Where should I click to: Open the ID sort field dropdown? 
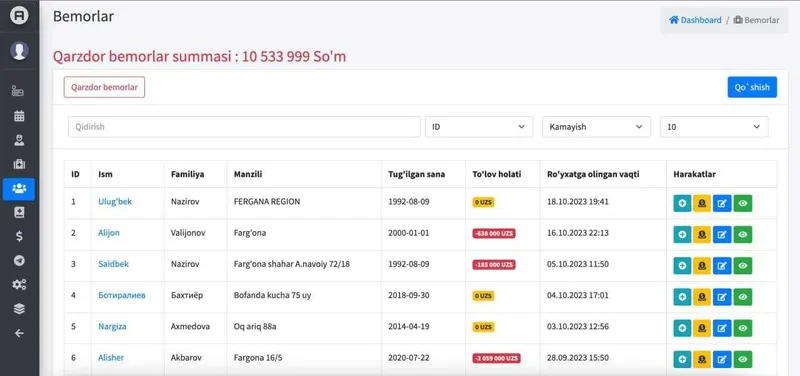[479, 127]
